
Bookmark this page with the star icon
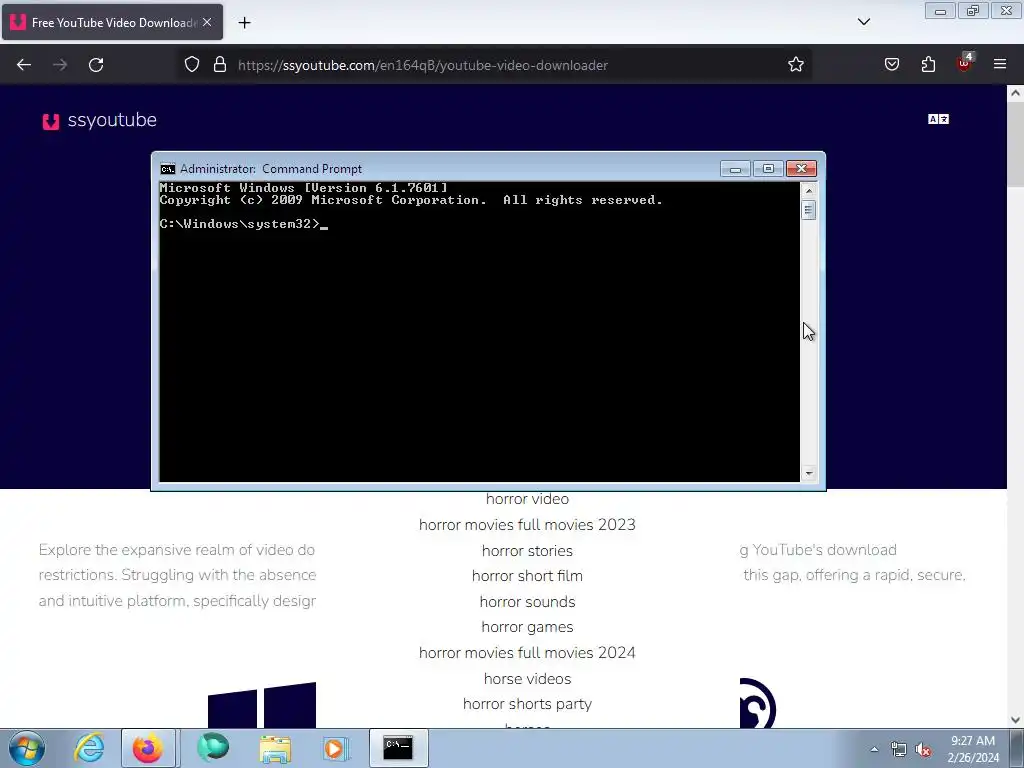click(795, 65)
